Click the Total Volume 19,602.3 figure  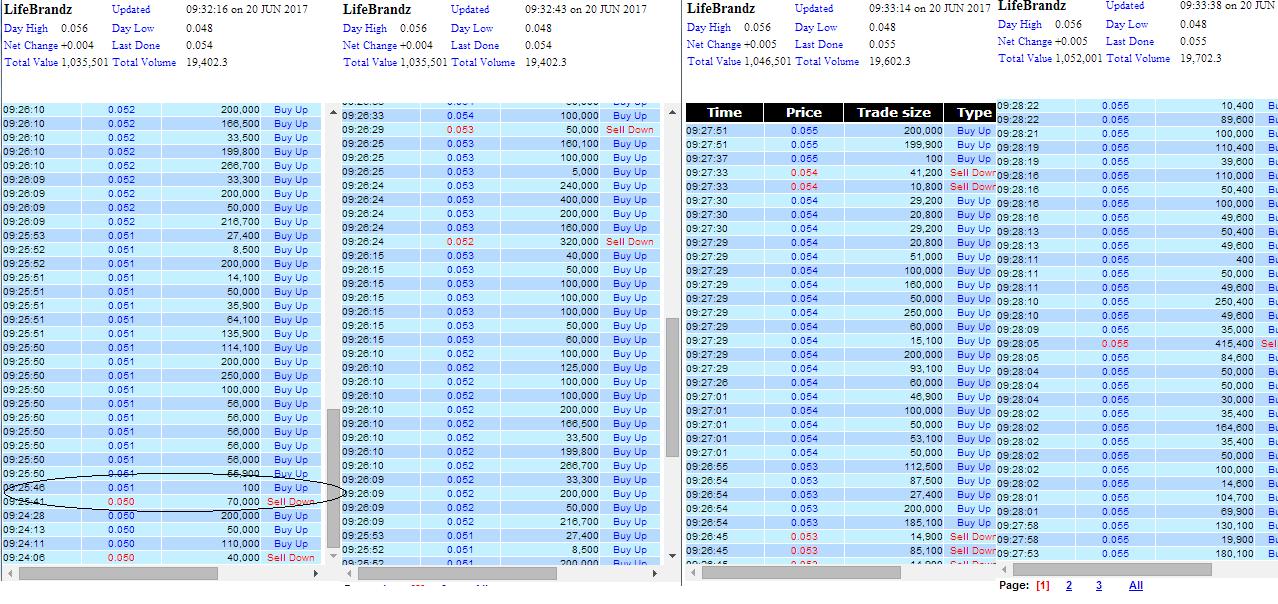click(x=889, y=61)
